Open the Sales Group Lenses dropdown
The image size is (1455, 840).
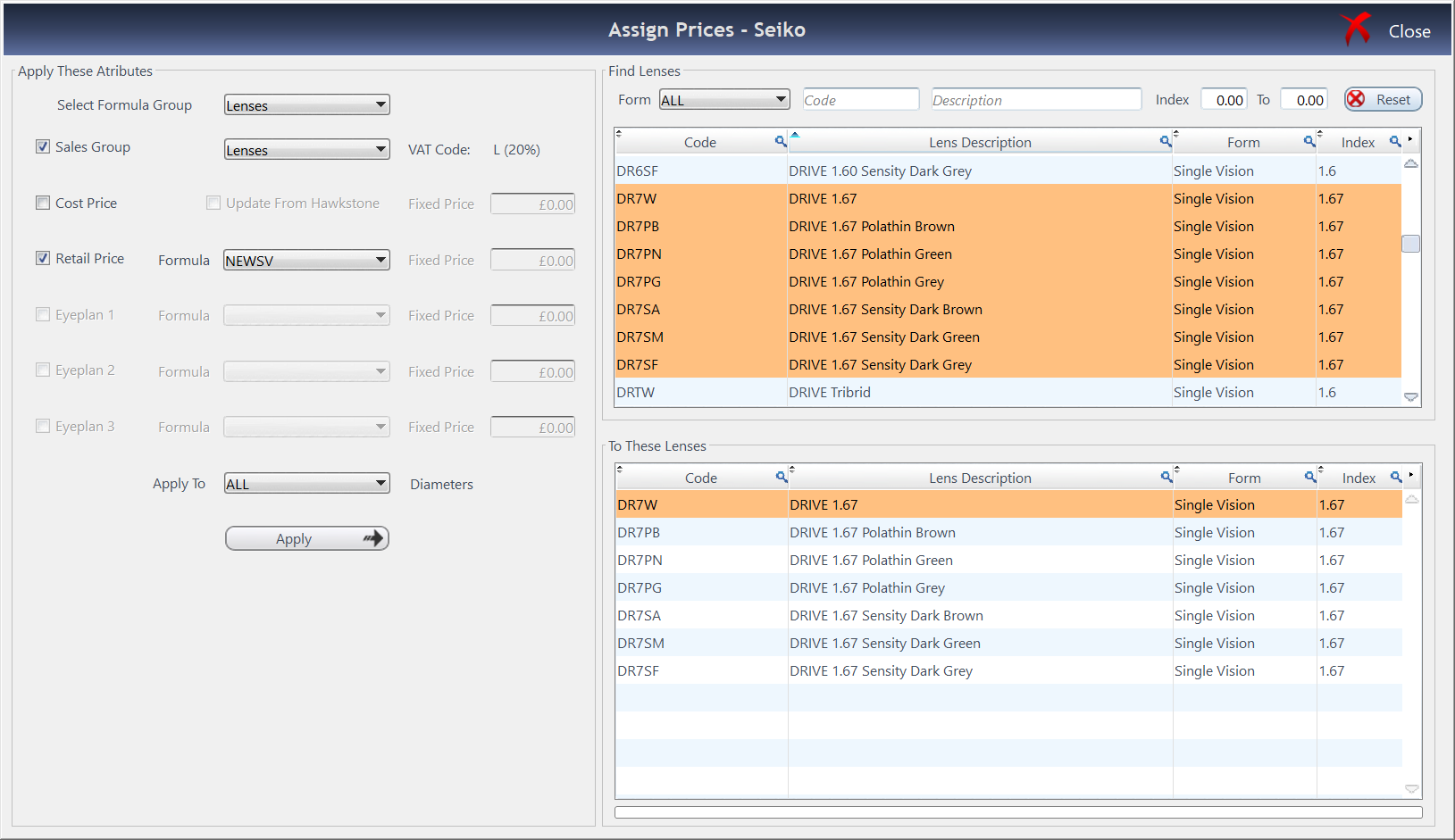click(x=306, y=149)
